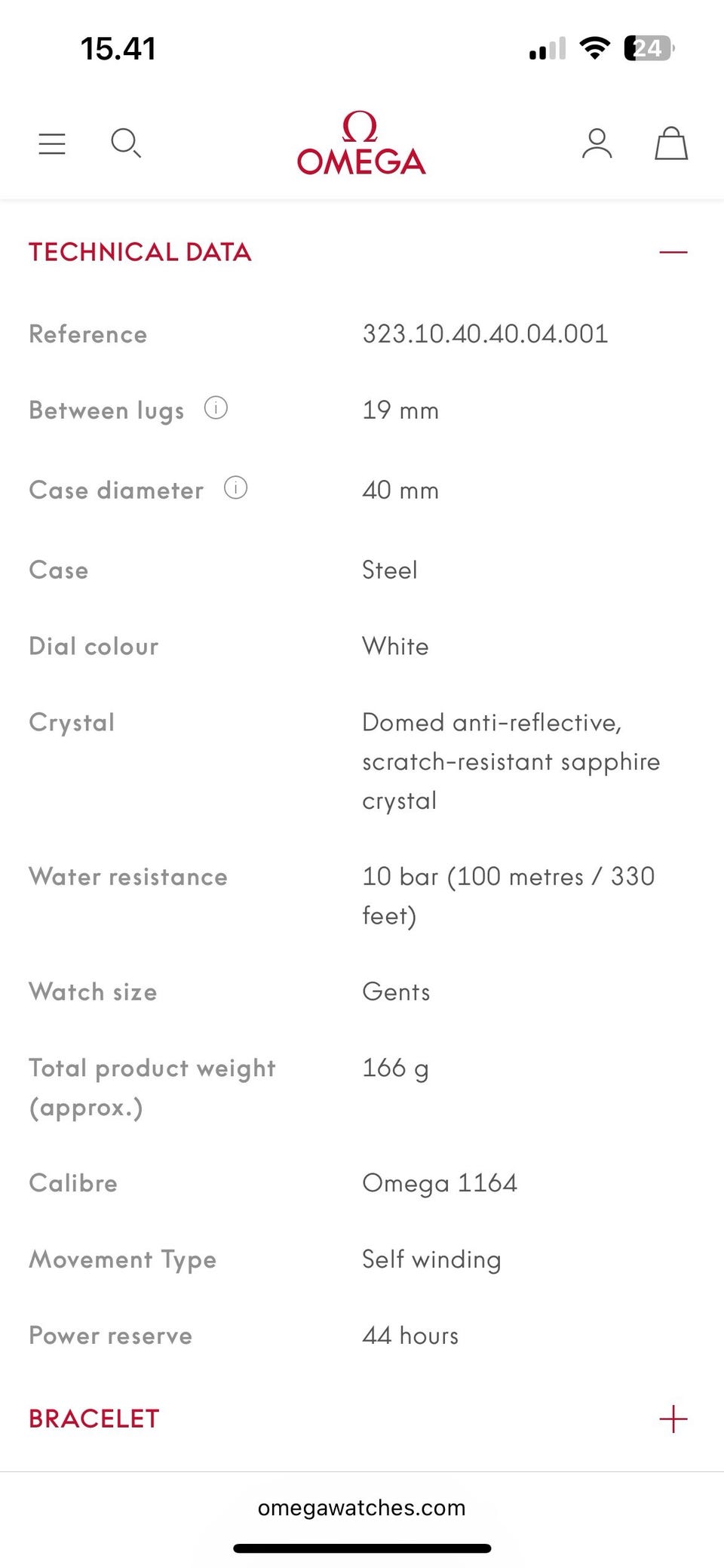This screenshot has height=1568, width=724.
Task: Tap the reference number 323.10.40.40.04.001
Action: tap(485, 334)
